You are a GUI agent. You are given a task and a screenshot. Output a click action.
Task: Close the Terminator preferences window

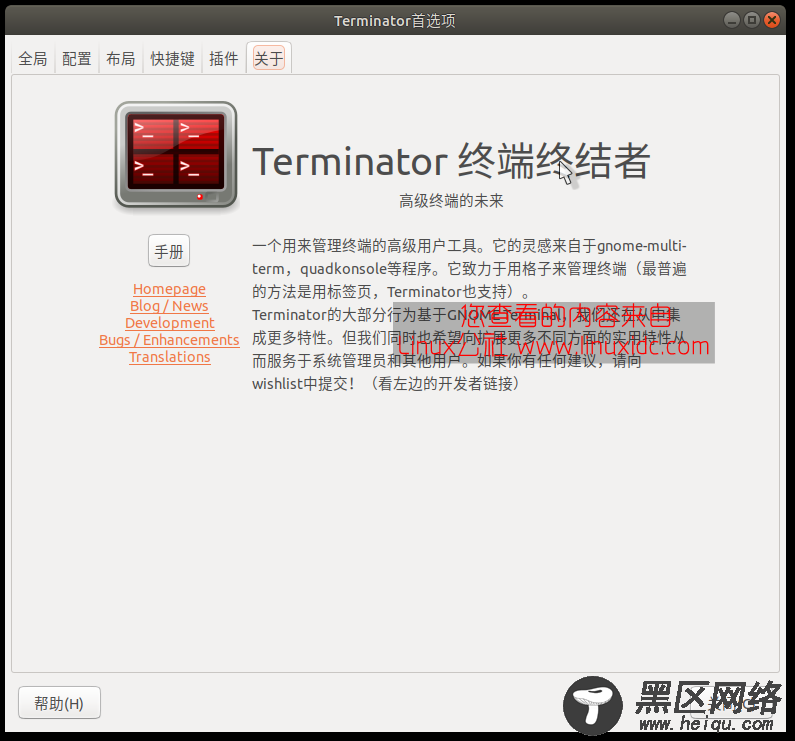click(x=772, y=20)
